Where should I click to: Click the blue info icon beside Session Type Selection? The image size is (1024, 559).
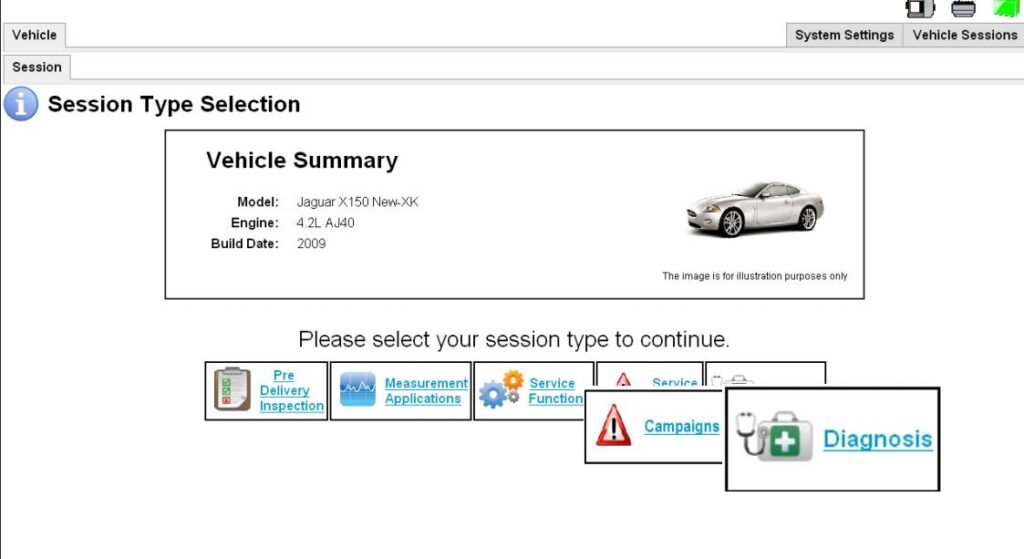tap(21, 104)
